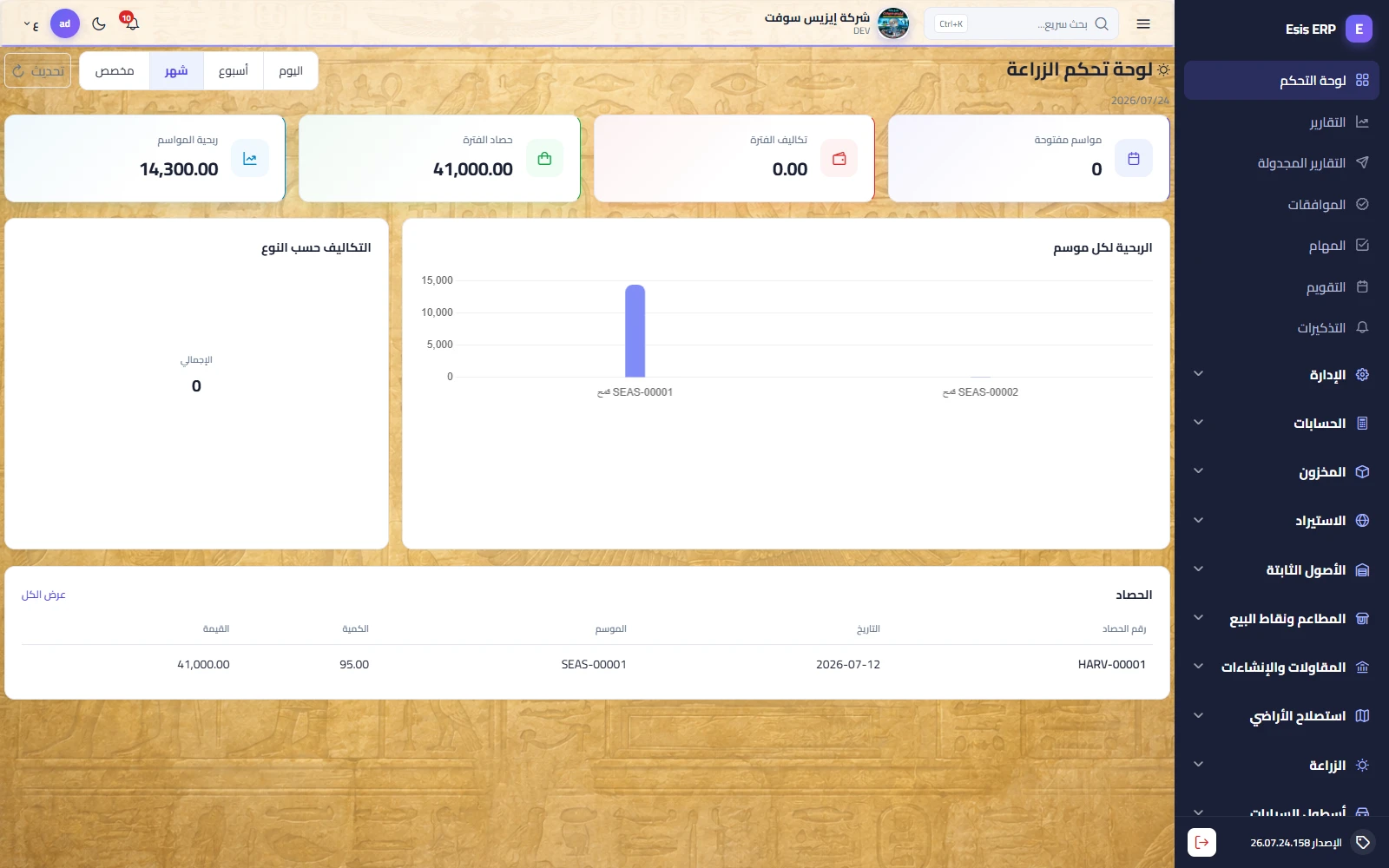Expand the الحسابات section chevron

(1198, 423)
